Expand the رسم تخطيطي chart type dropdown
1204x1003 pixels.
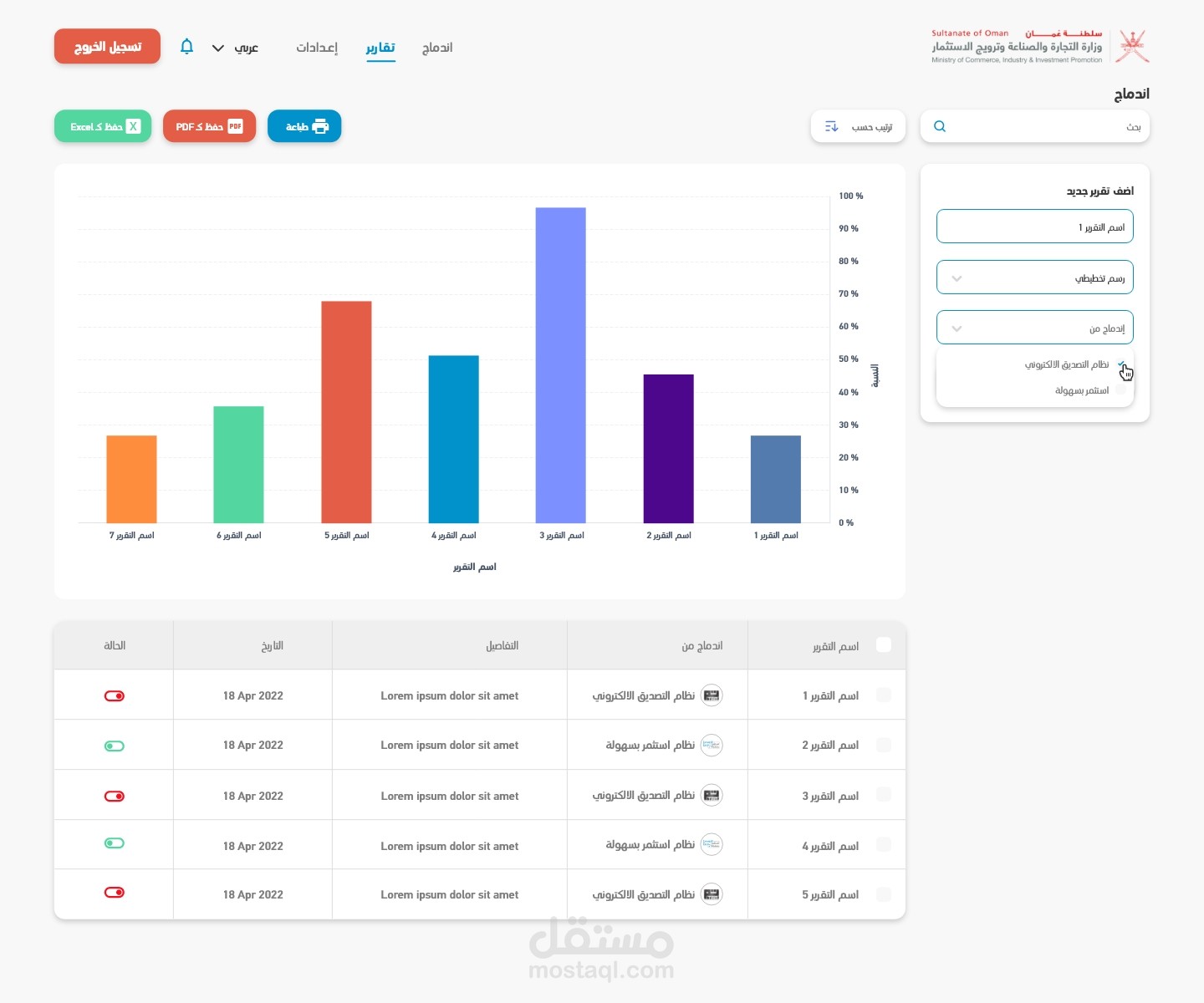(1035, 277)
